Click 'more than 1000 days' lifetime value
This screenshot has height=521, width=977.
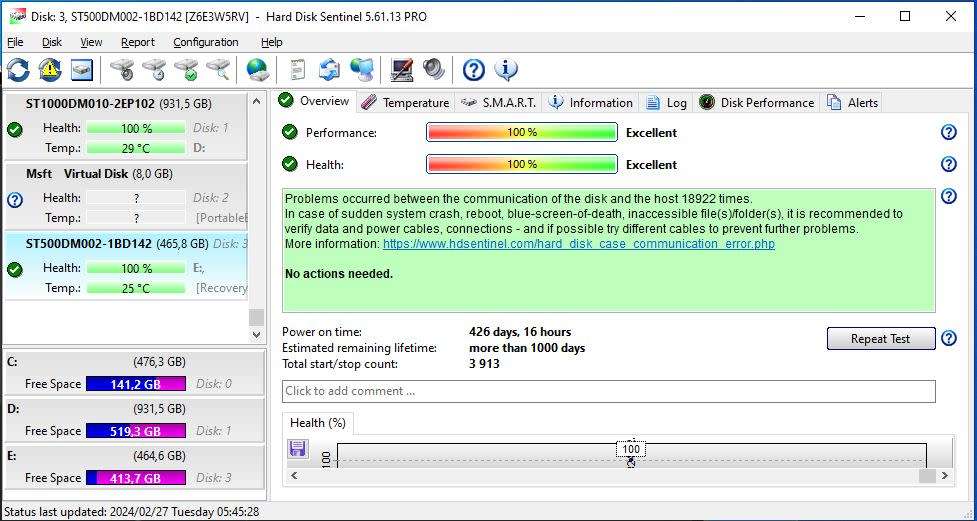pyautogui.click(x=527, y=348)
